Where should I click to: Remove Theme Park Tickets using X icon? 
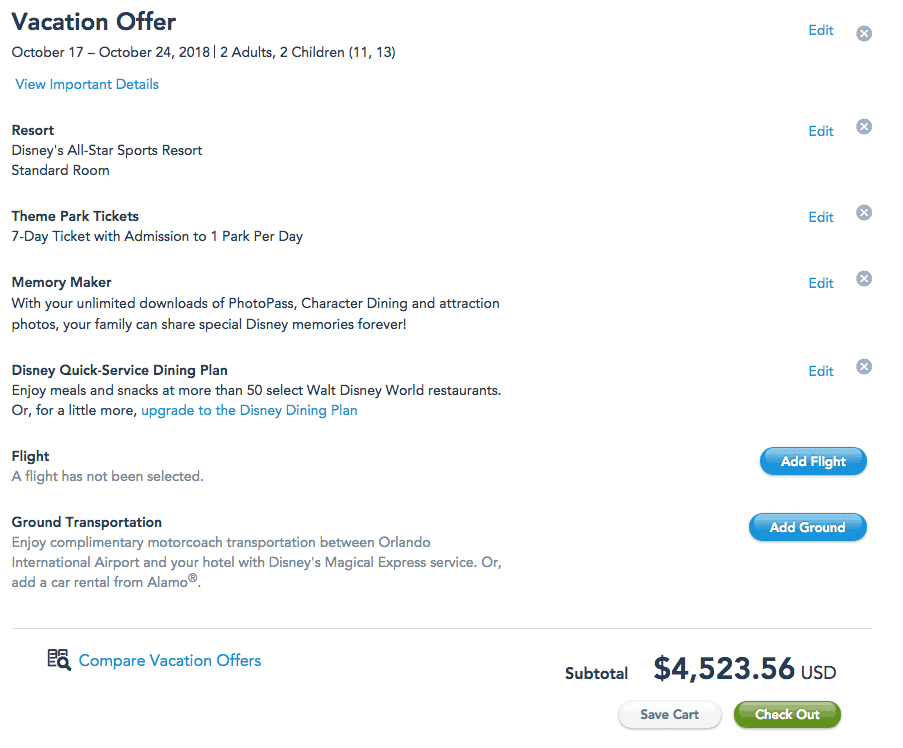[863, 212]
